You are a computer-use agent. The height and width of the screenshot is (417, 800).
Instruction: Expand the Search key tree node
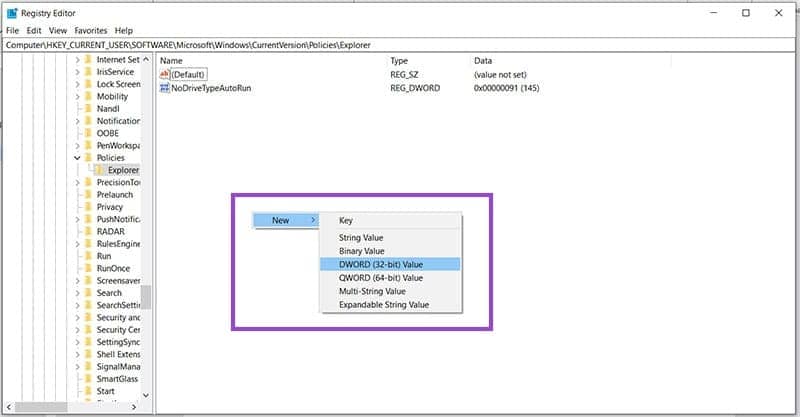[x=77, y=293]
